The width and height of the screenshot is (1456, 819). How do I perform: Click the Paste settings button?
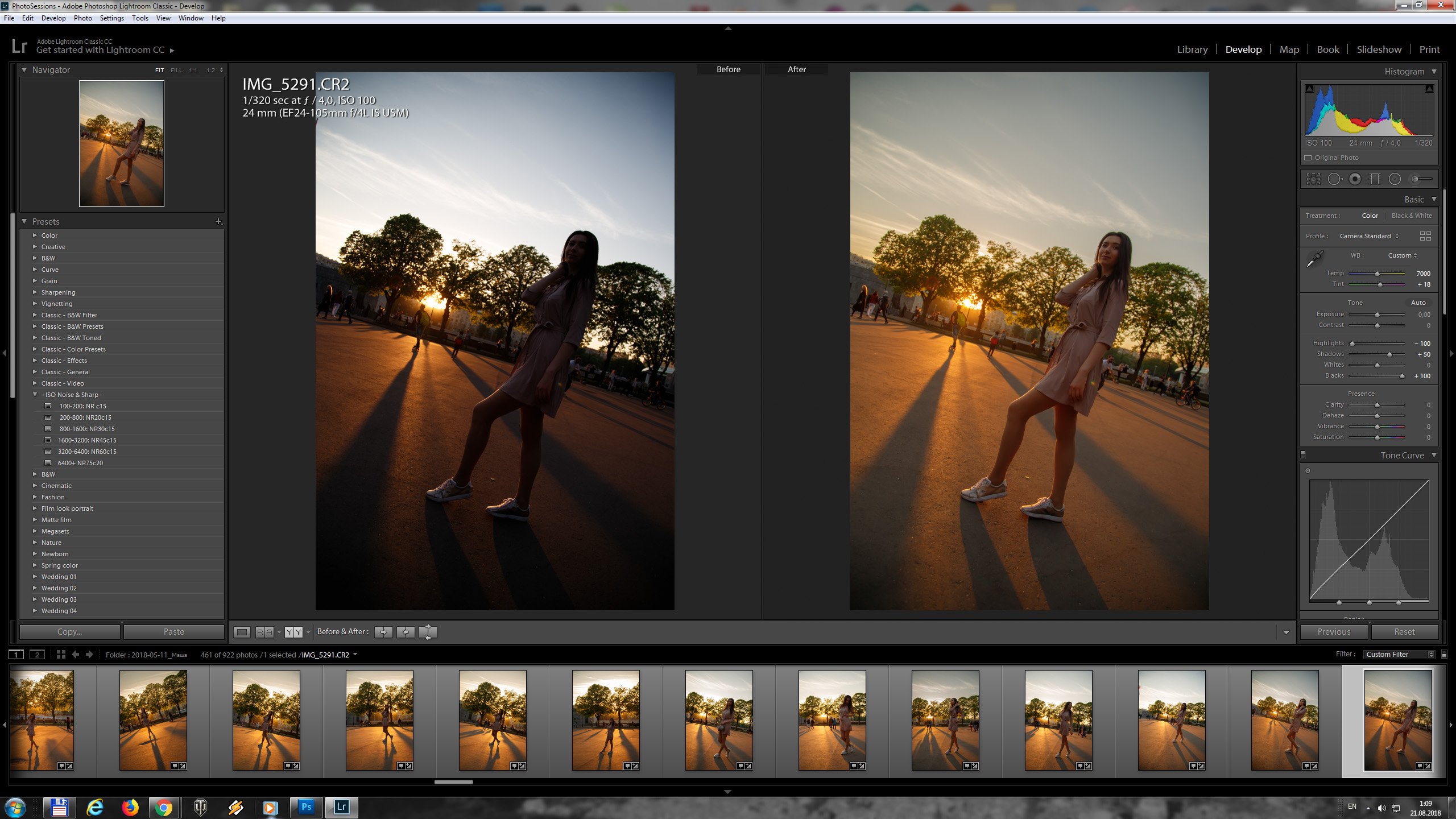tap(173, 631)
